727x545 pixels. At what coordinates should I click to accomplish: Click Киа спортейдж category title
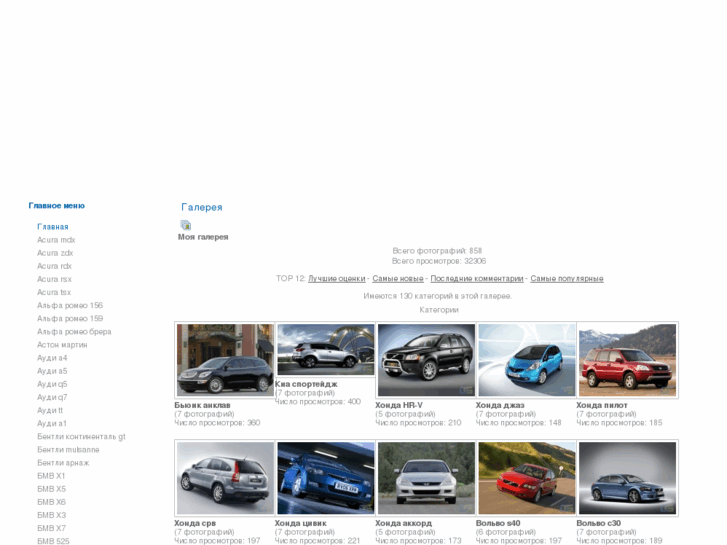[x=306, y=384]
